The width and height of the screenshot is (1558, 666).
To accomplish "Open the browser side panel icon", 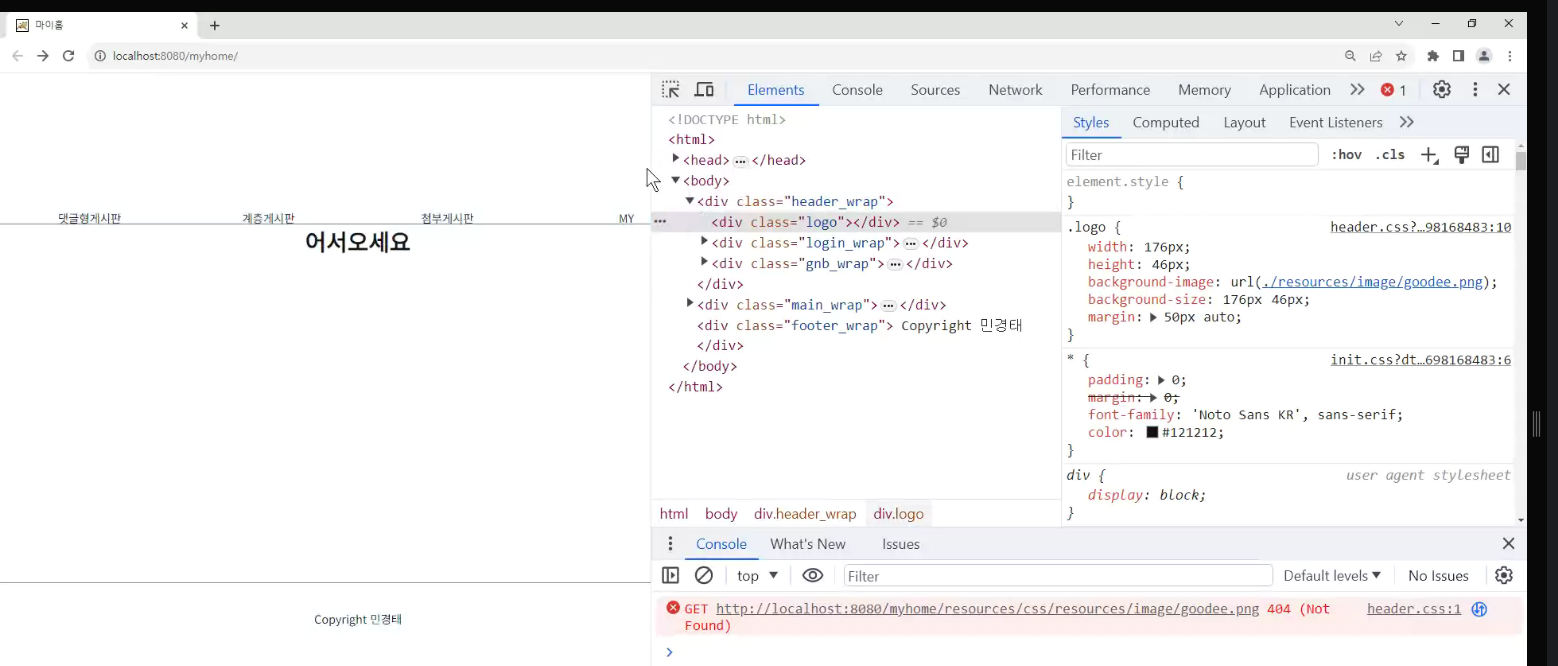I will pos(1459,56).
